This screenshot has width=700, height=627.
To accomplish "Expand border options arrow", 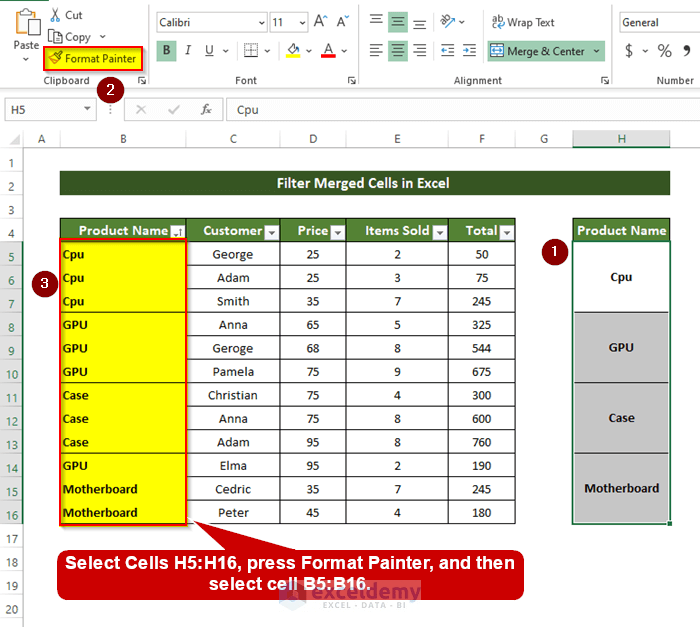I will click(x=267, y=51).
